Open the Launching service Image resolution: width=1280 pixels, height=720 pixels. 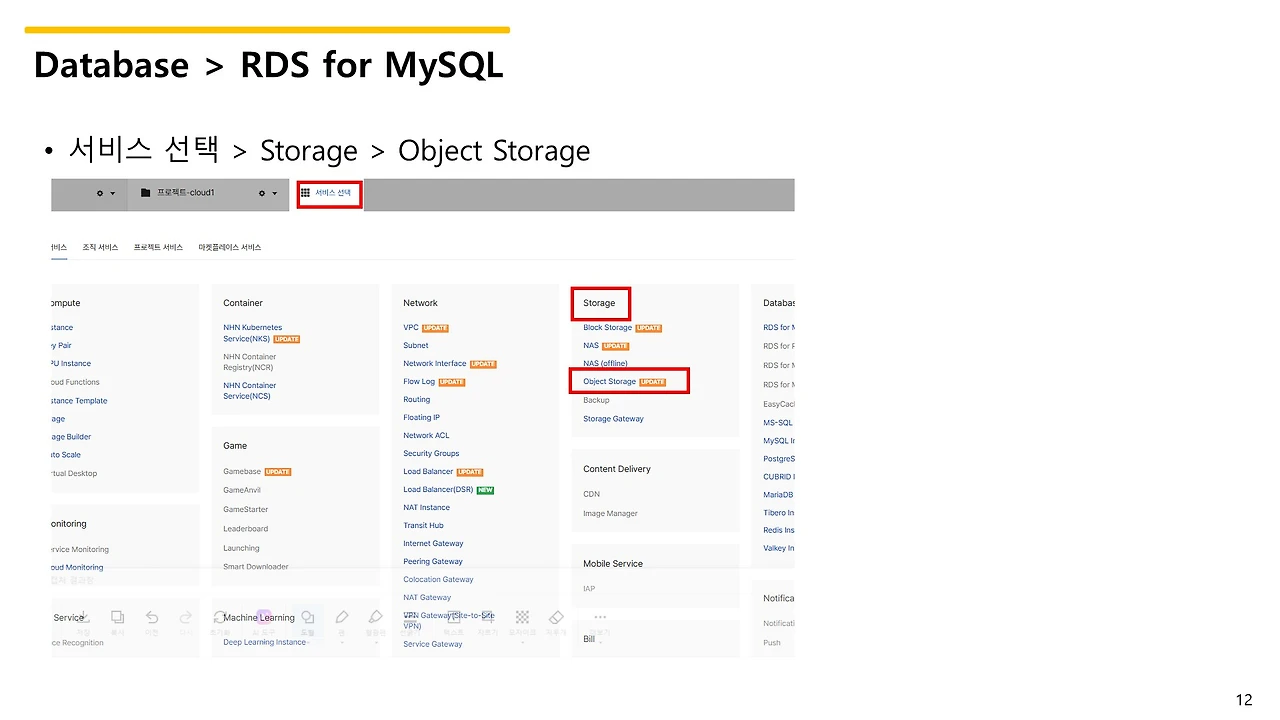pos(241,548)
